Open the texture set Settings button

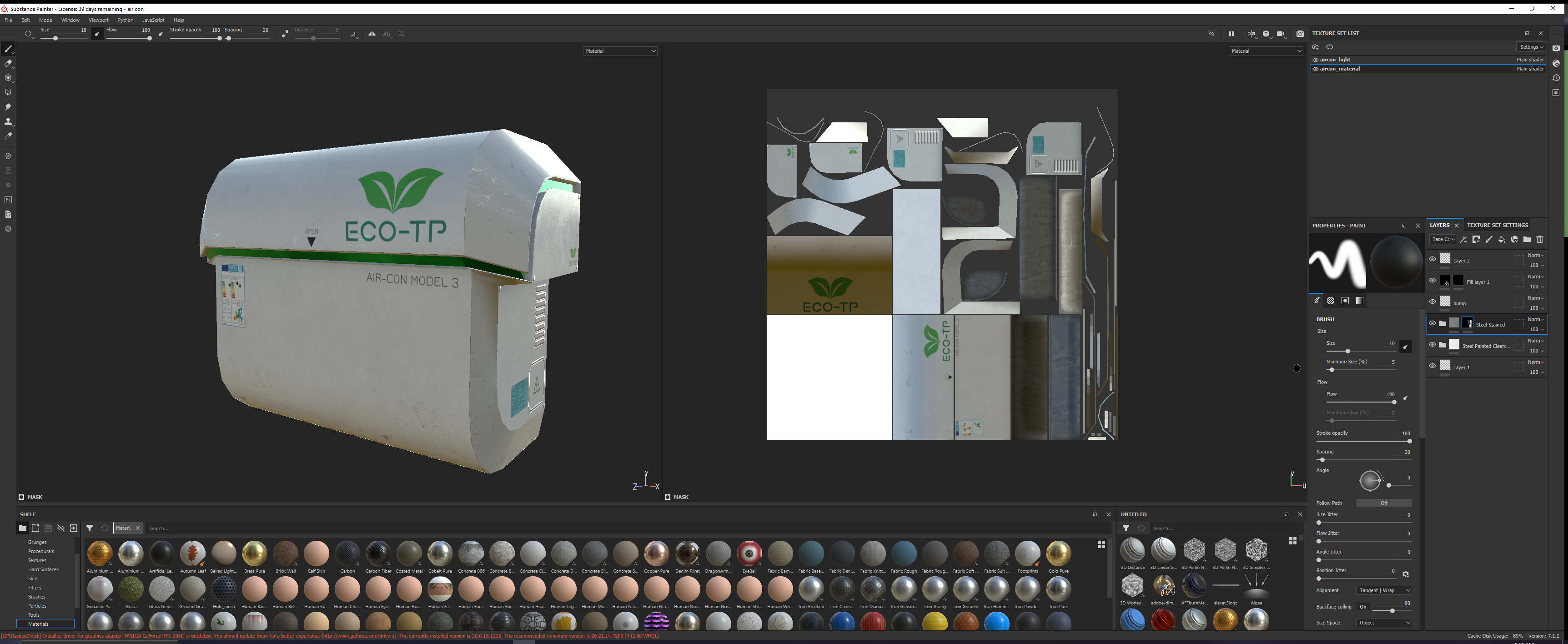(x=1531, y=47)
